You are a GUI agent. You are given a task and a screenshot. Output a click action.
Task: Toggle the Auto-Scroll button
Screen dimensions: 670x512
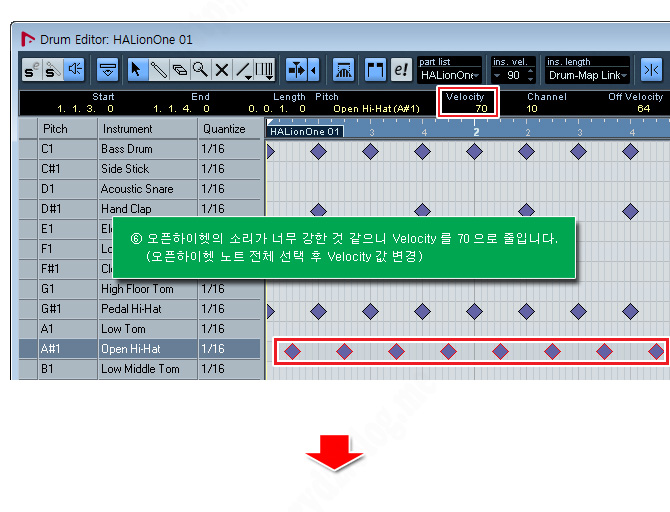(x=296, y=69)
